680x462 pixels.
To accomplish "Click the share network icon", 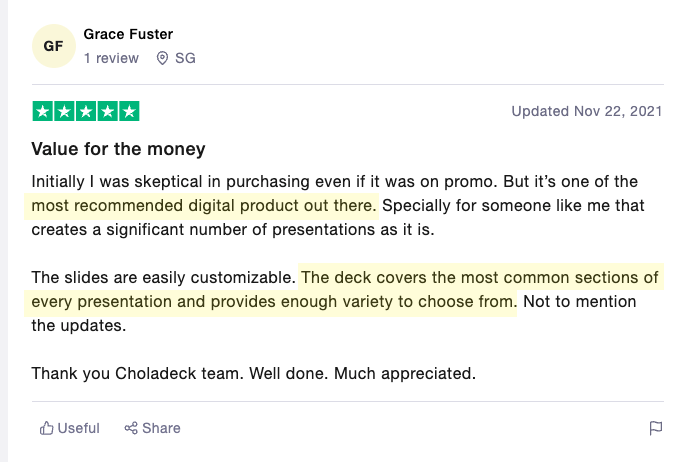I will [x=131, y=428].
